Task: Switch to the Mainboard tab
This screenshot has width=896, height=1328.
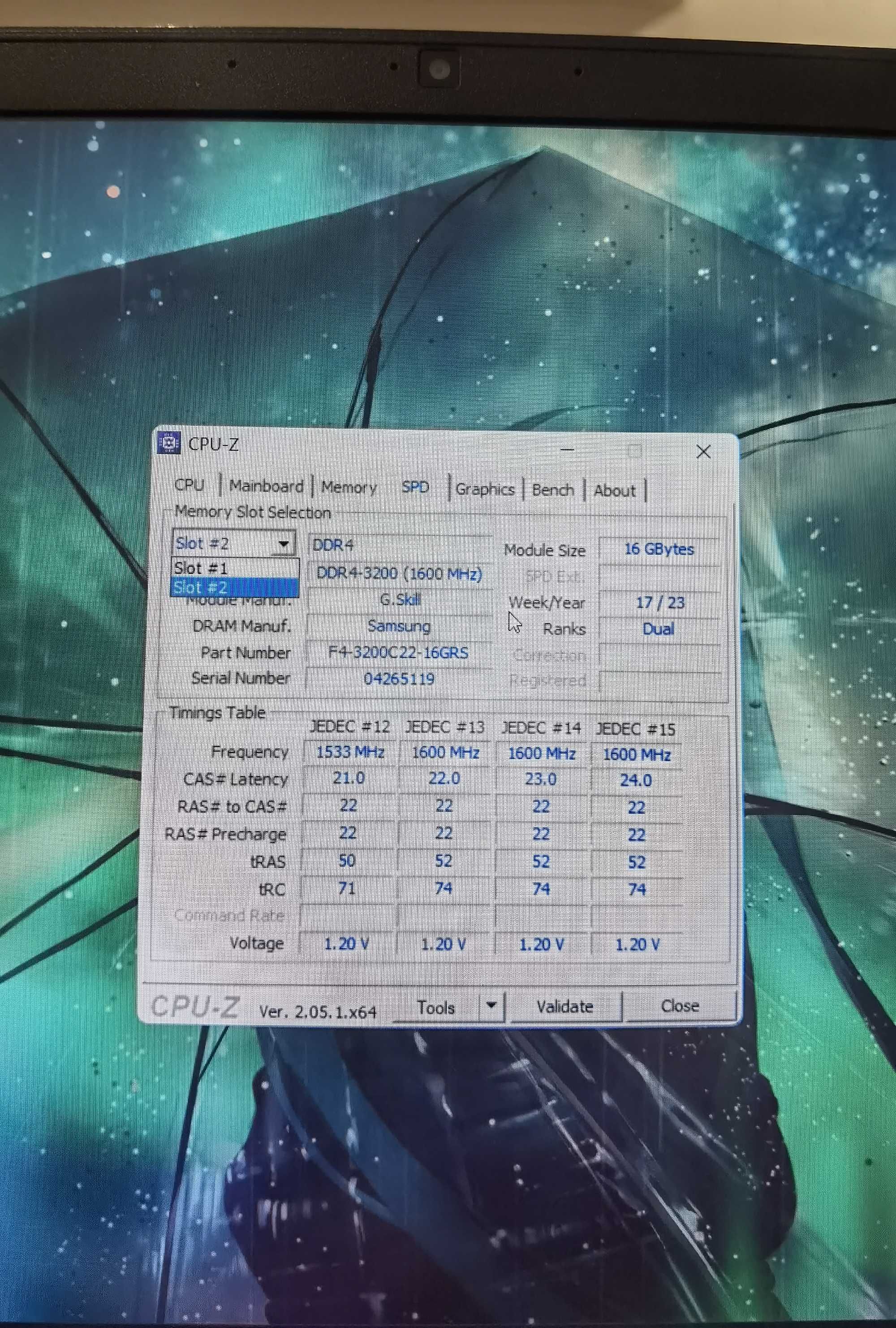Action: (266, 486)
